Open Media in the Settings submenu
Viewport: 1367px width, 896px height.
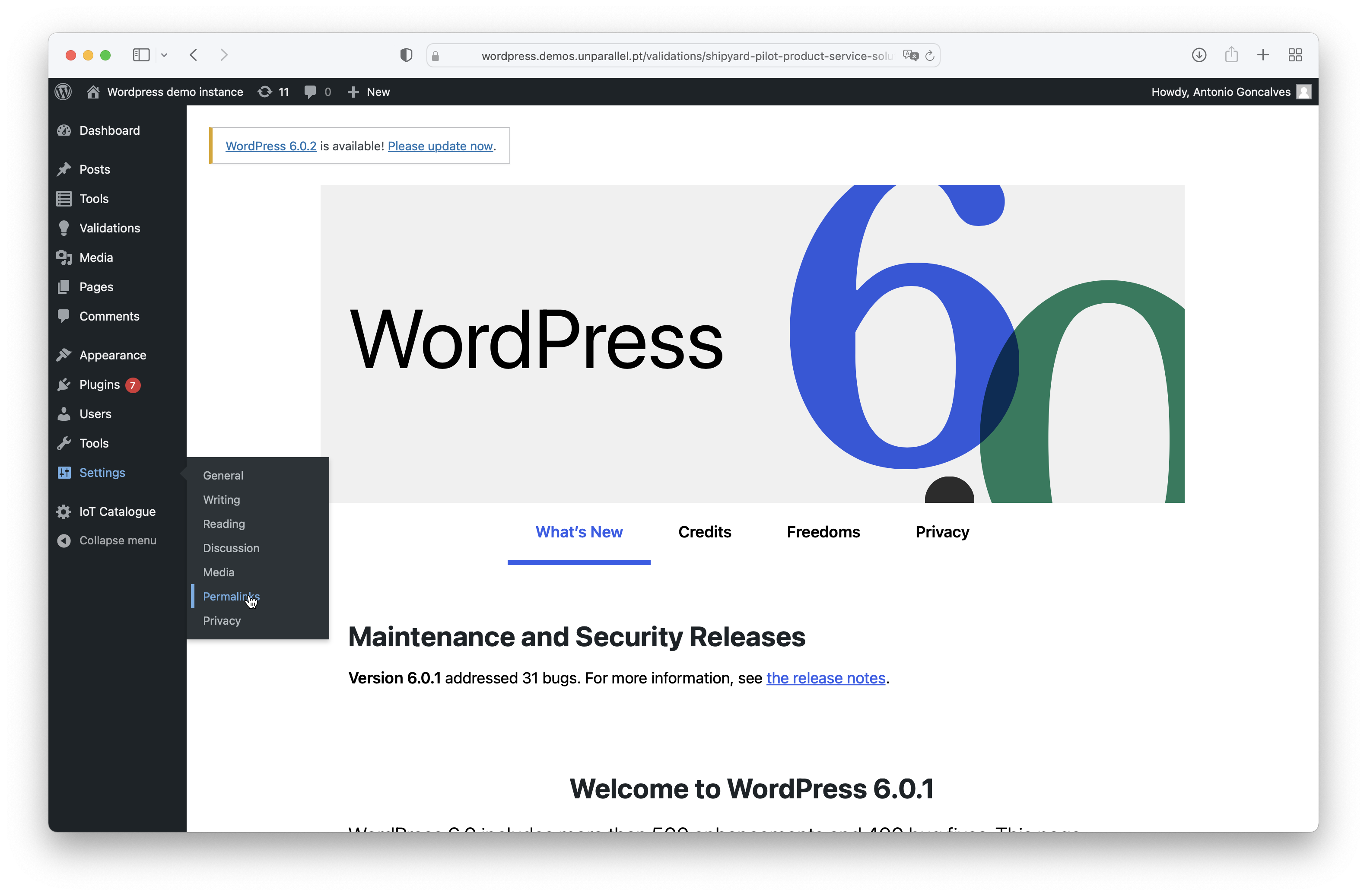pyautogui.click(x=219, y=572)
